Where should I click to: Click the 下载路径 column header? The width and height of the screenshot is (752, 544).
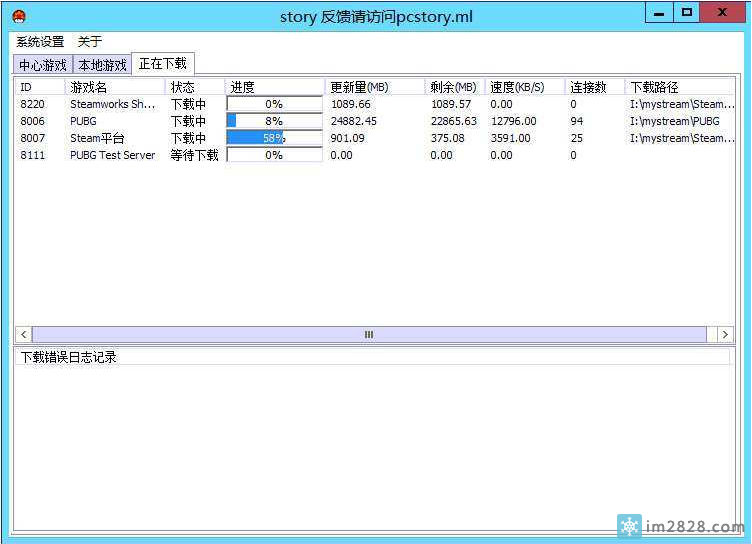pyautogui.click(x=680, y=87)
